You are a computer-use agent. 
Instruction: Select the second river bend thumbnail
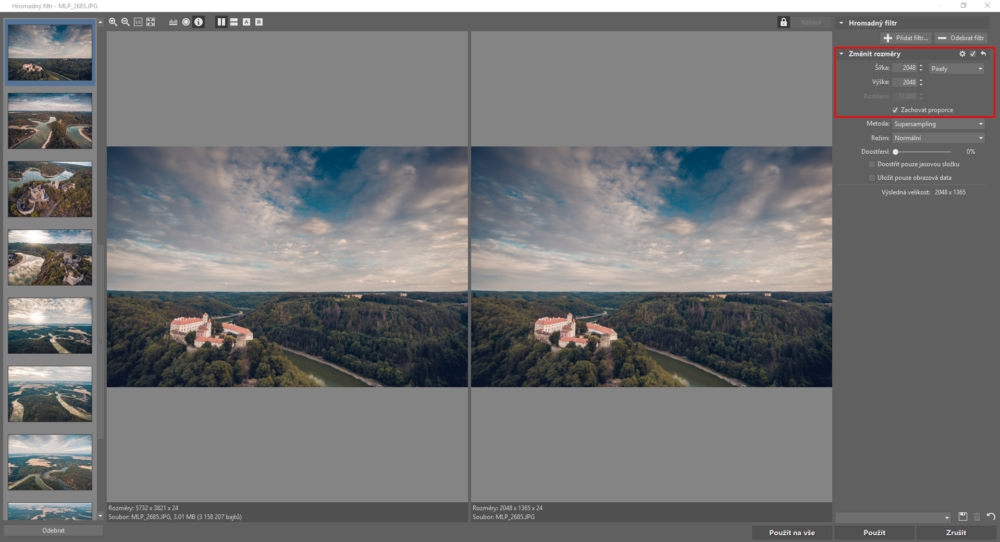[50, 121]
